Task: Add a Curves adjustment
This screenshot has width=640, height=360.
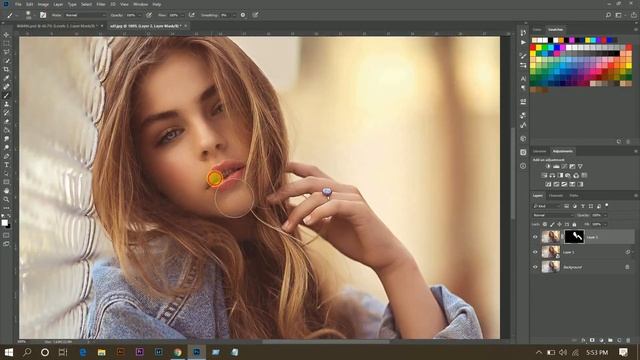Action: coord(564,166)
